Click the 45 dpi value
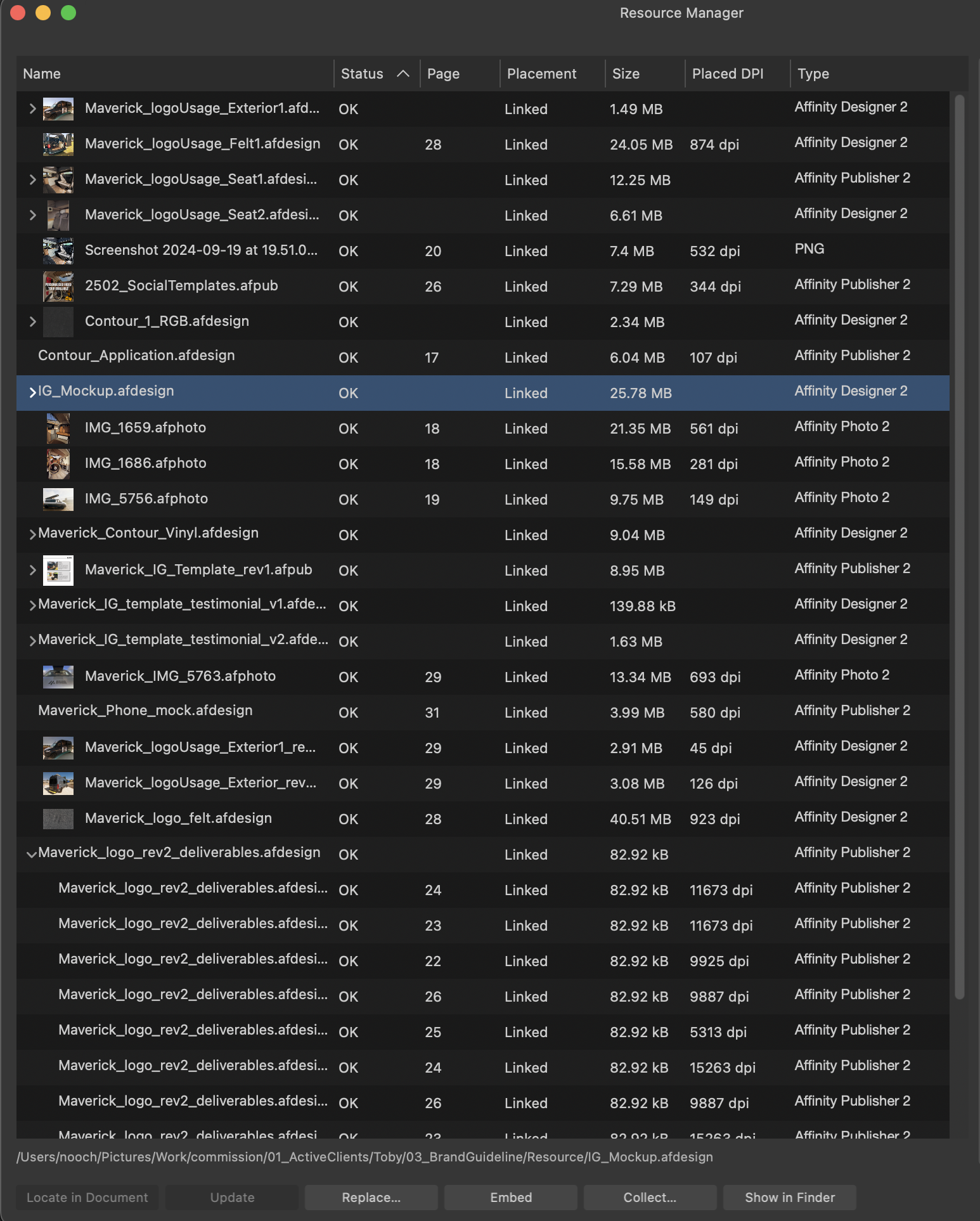 711,748
